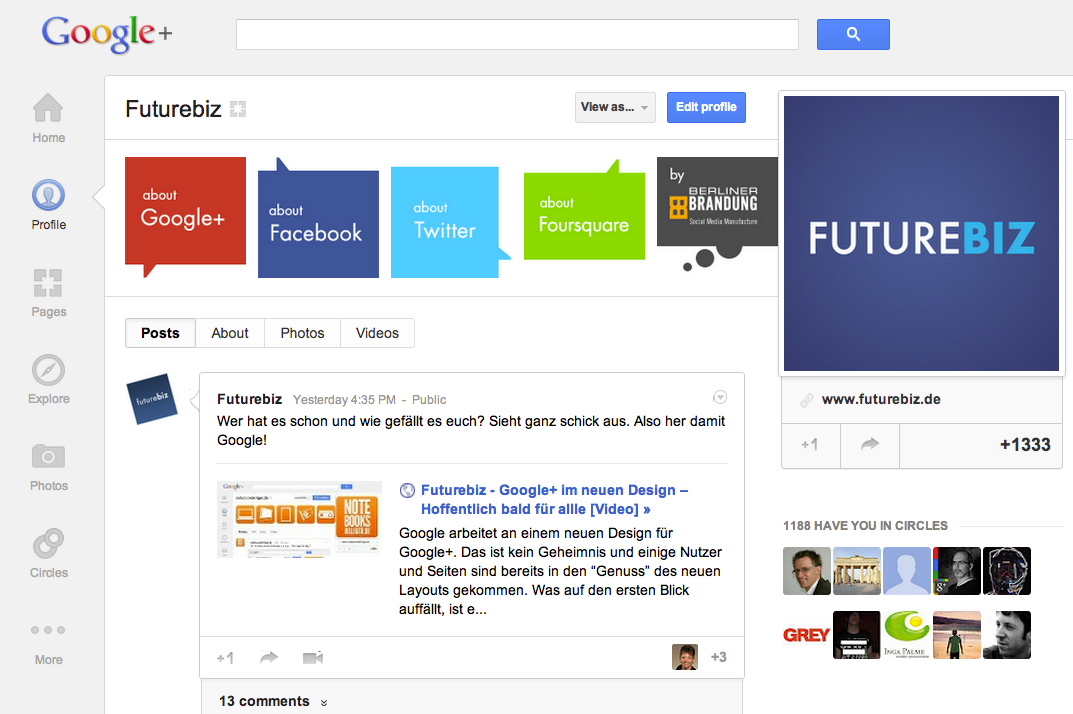Toggle +1 button under the profile website
Screen dimensions: 1073x714
tap(810, 444)
